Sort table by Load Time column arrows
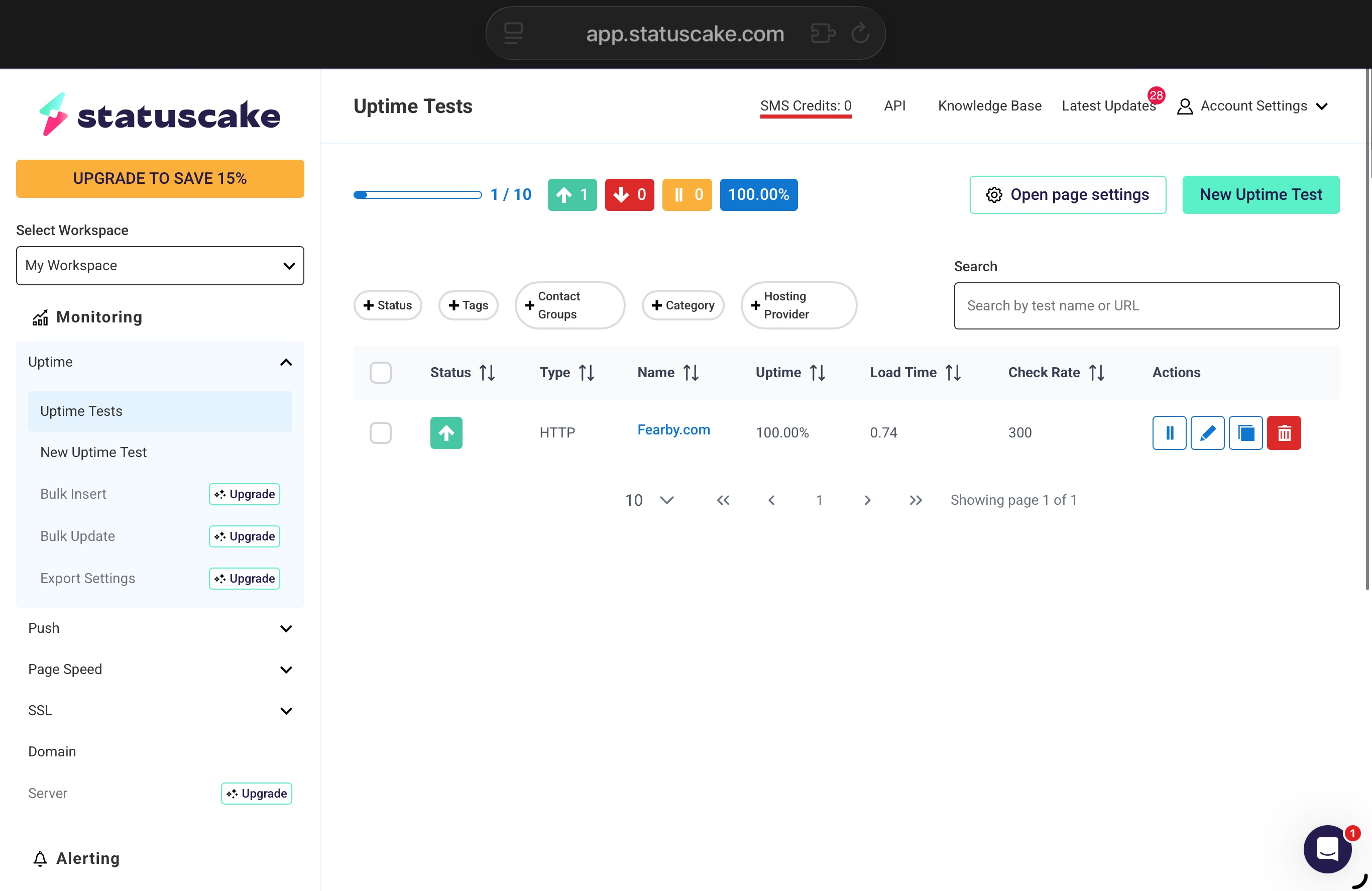The image size is (1372, 891). coord(953,373)
